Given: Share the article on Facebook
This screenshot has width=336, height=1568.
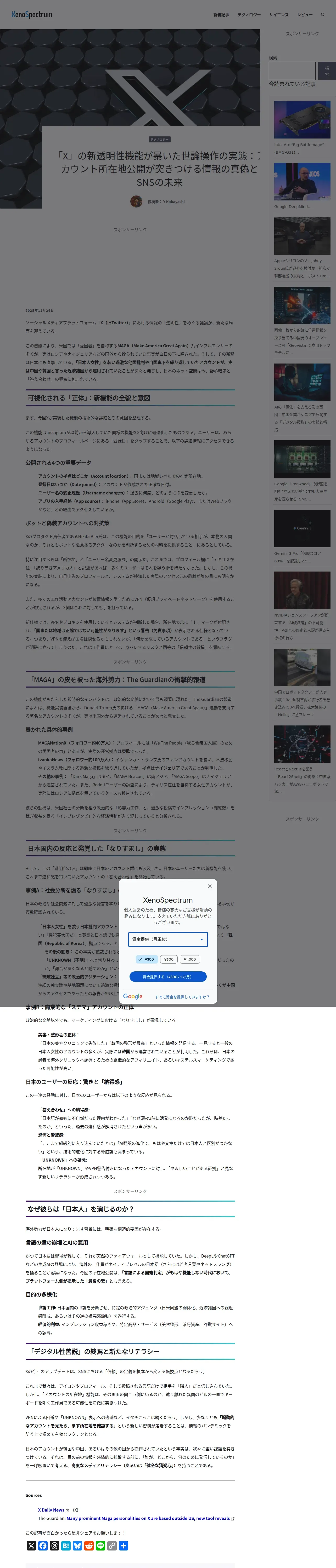Looking at the screenshot, I should tap(43, 1546).
